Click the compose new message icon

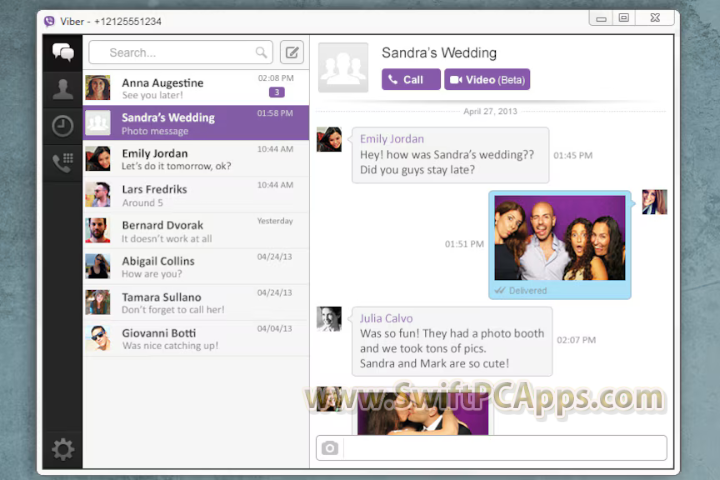[292, 52]
